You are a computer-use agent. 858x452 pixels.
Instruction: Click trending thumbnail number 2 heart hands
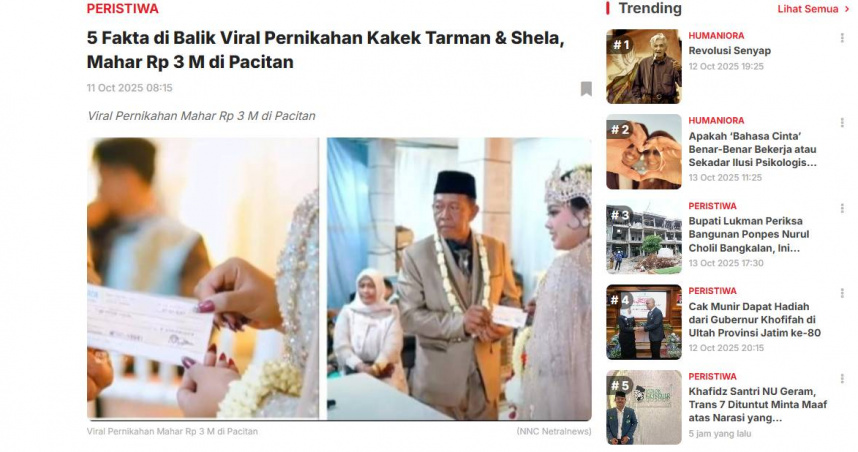tap(644, 152)
